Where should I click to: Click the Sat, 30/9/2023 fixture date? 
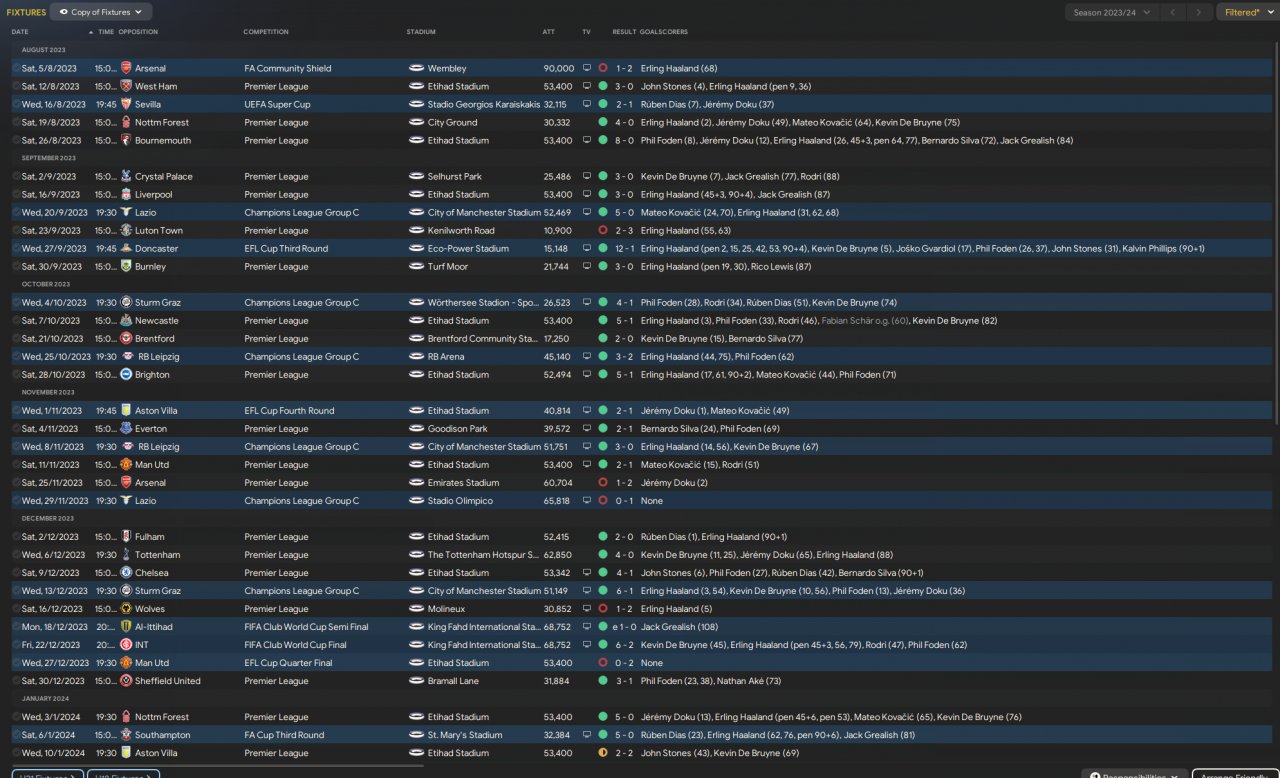click(x=52, y=266)
